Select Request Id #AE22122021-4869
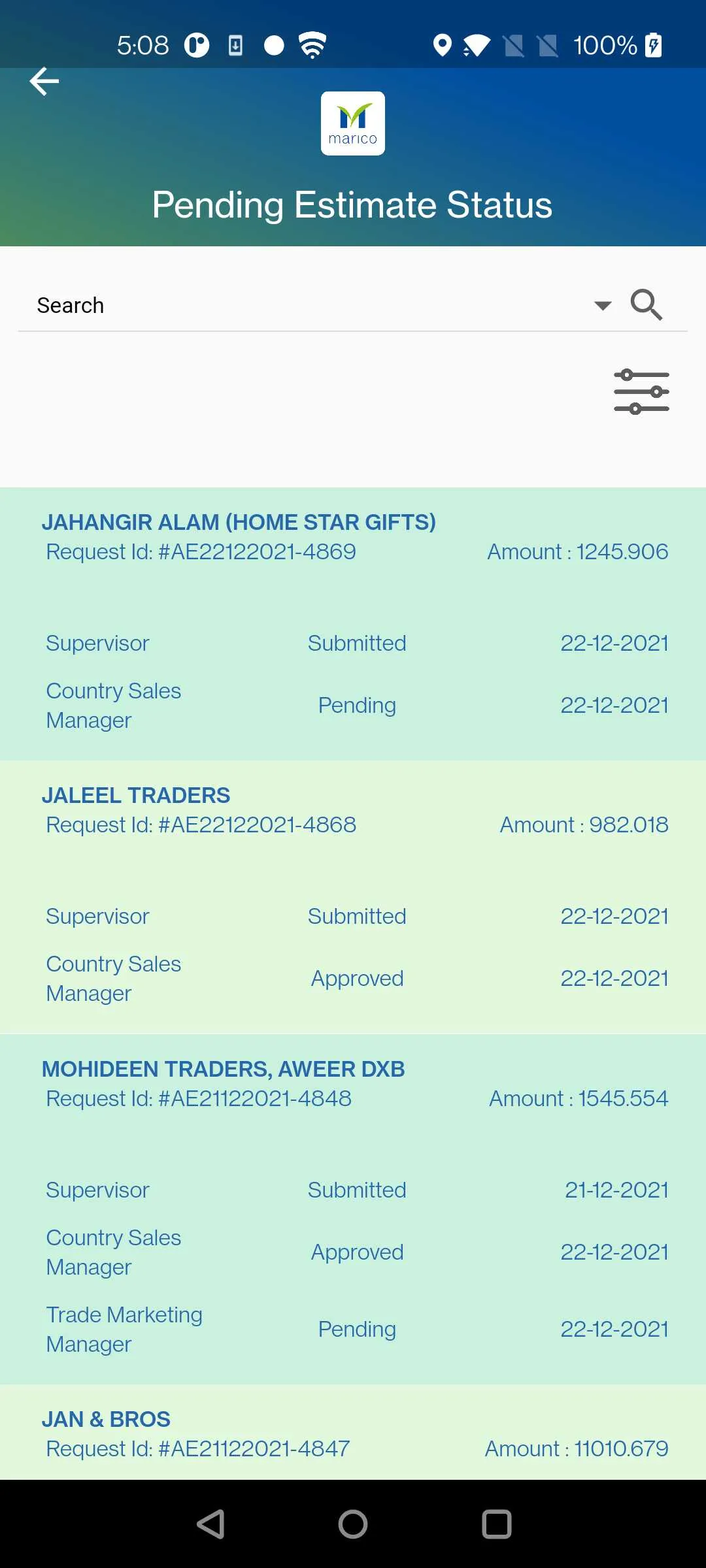Image resolution: width=706 pixels, height=1568 pixels. pyautogui.click(x=201, y=551)
